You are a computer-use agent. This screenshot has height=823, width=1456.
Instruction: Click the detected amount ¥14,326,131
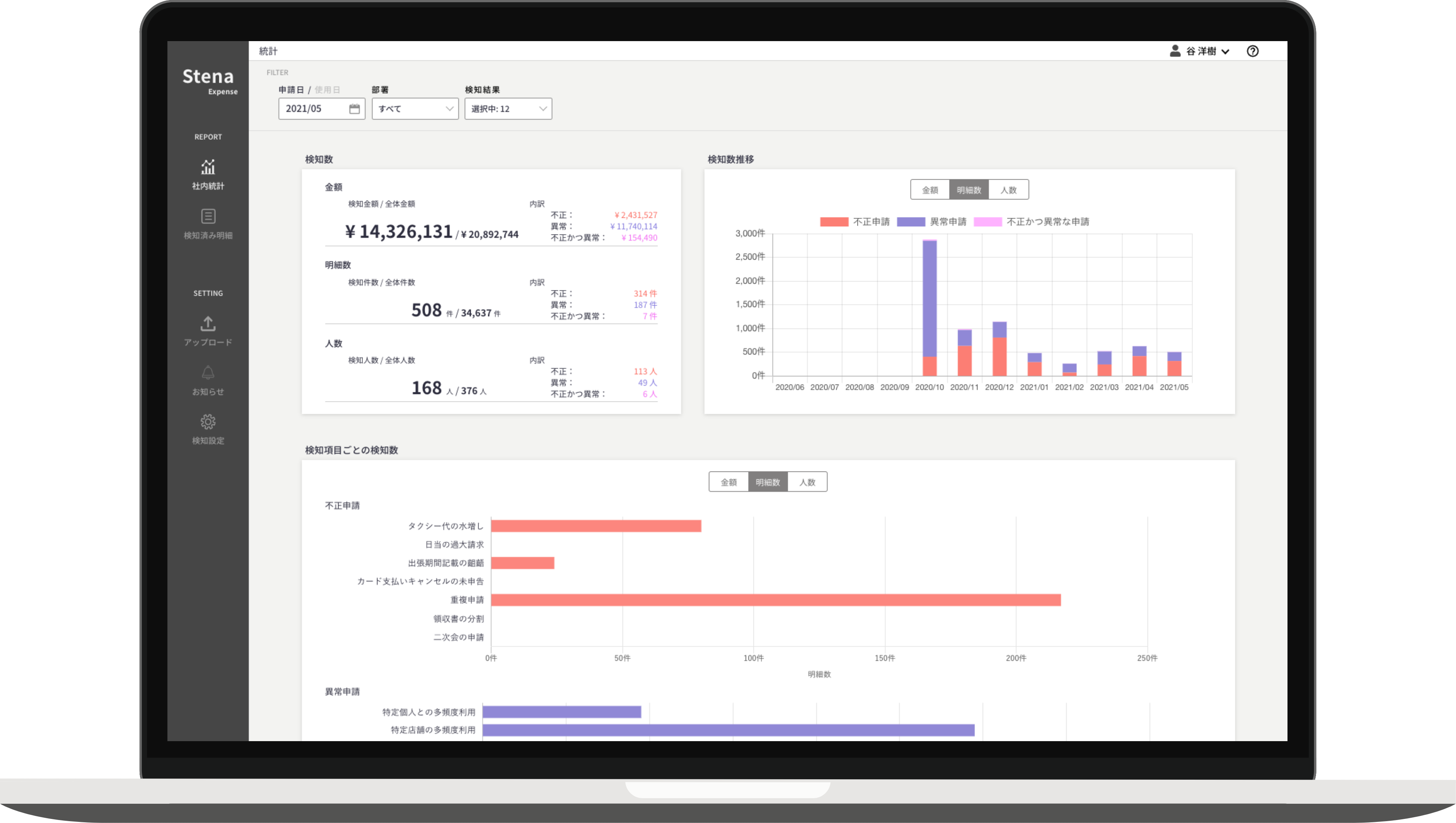pos(399,232)
